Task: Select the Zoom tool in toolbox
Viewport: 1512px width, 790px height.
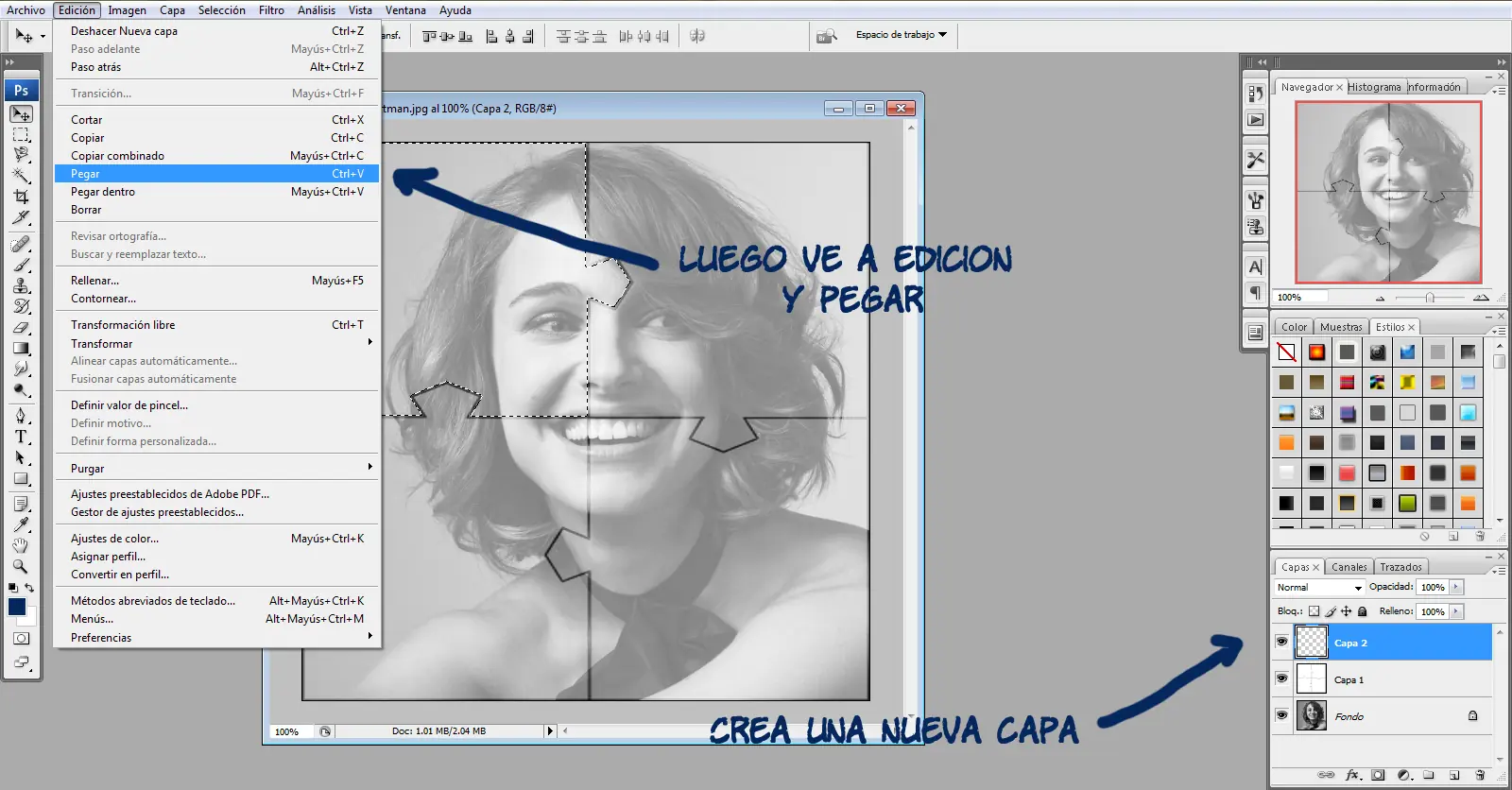Action: point(21,567)
